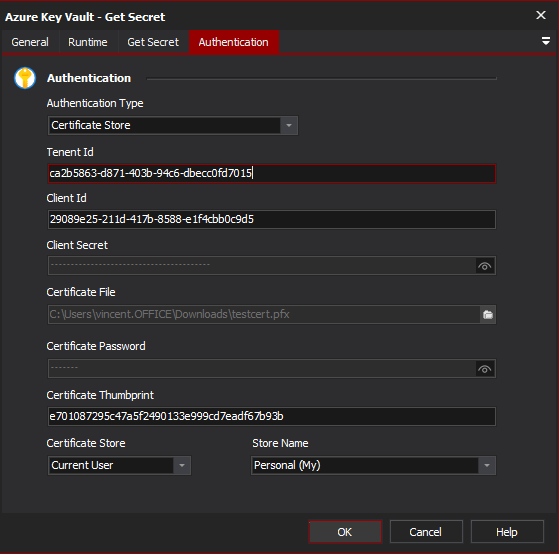Select the Authentication tab
Viewport: 560px width, 554px height.
point(234,42)
